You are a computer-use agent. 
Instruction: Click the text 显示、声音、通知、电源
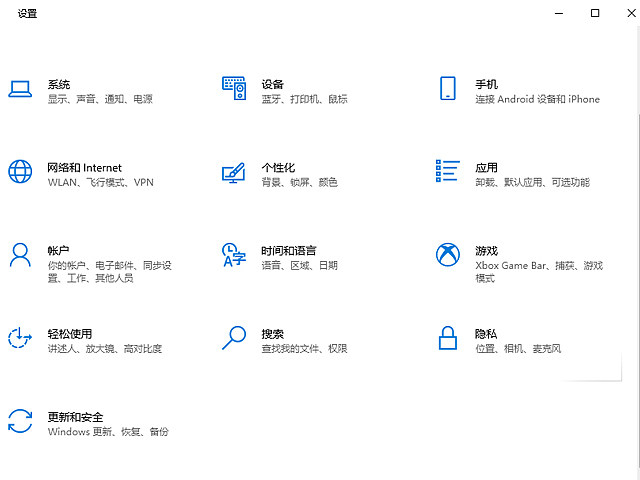pyautogui.click(x=100, y=99)
